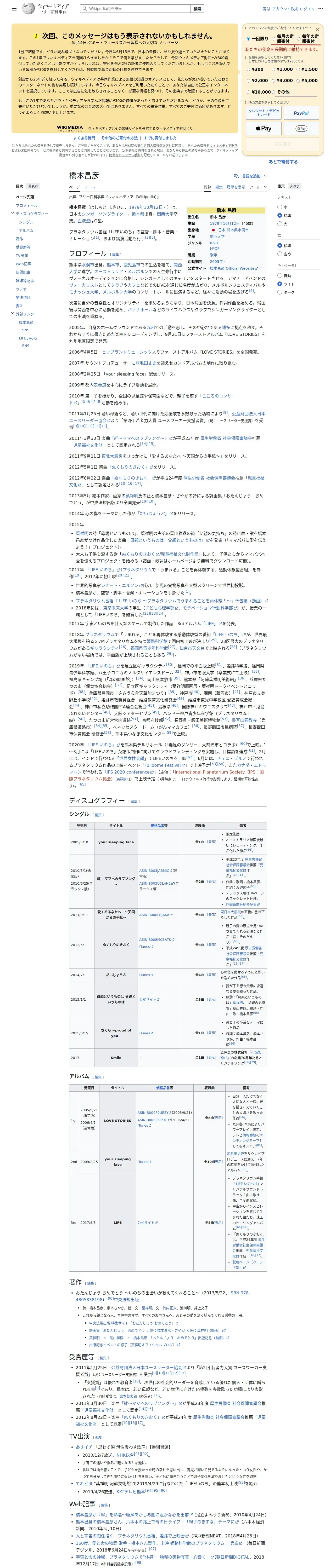Open 橋本昌彦 Official Website infobox link
The width and height of the screenshot is (336, 1568).
pyautogui.click(x=234, y=268)
